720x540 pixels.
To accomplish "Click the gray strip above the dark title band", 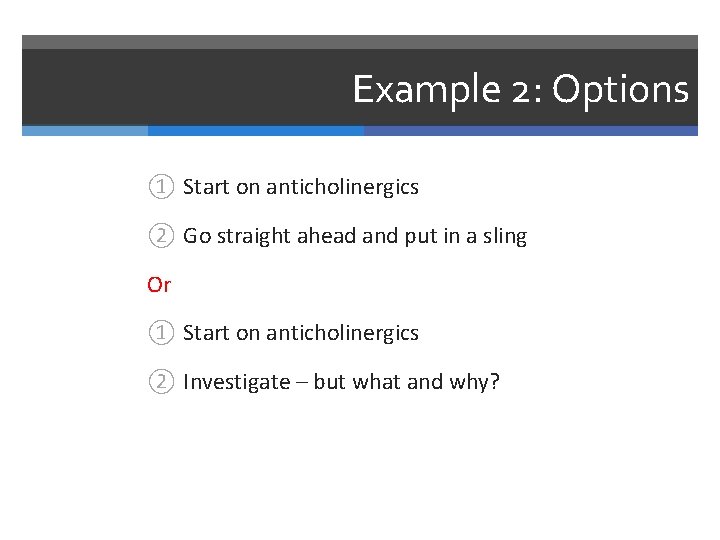I will [360, 42].
